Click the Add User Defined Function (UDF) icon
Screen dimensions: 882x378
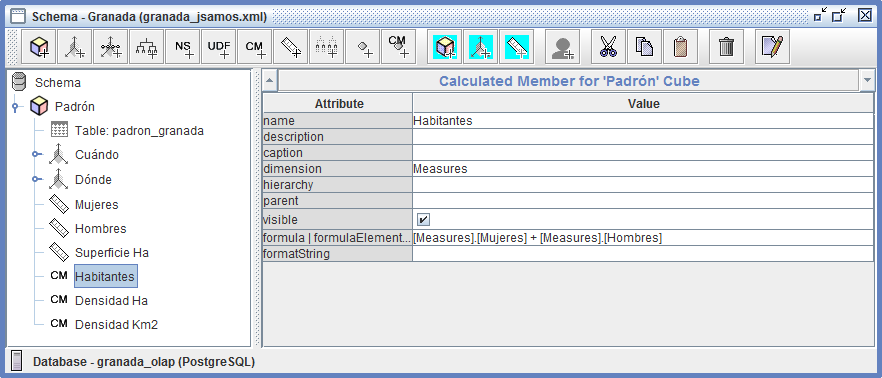click(x=219, y=46)
